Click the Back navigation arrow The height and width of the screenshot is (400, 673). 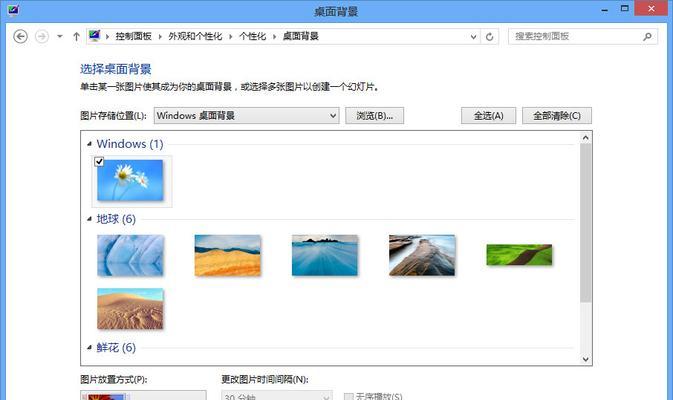point(20,36)
